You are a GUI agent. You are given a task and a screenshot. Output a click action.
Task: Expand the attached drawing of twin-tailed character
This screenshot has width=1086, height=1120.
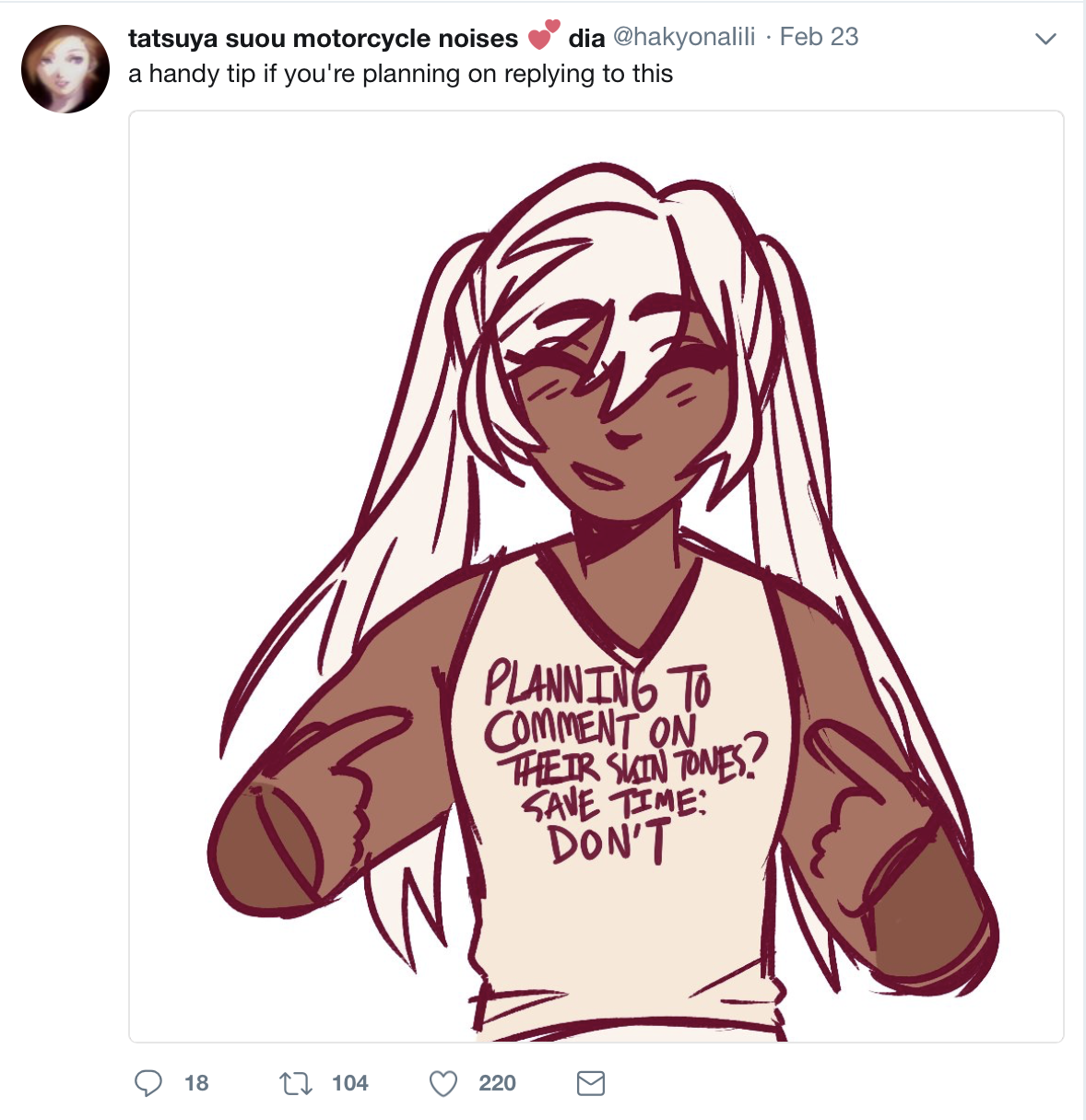tap(596, 576)
